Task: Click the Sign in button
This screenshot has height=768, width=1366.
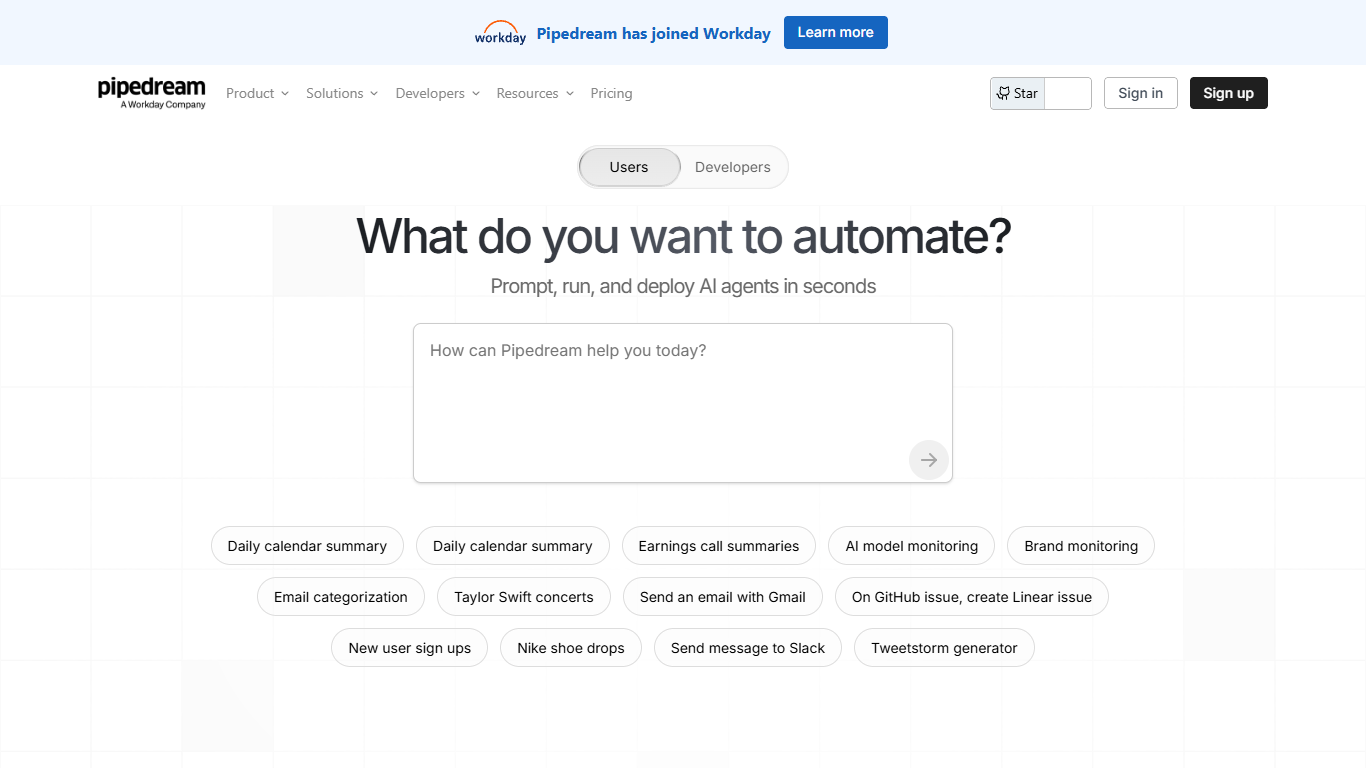Action: tap(1140, 93)
